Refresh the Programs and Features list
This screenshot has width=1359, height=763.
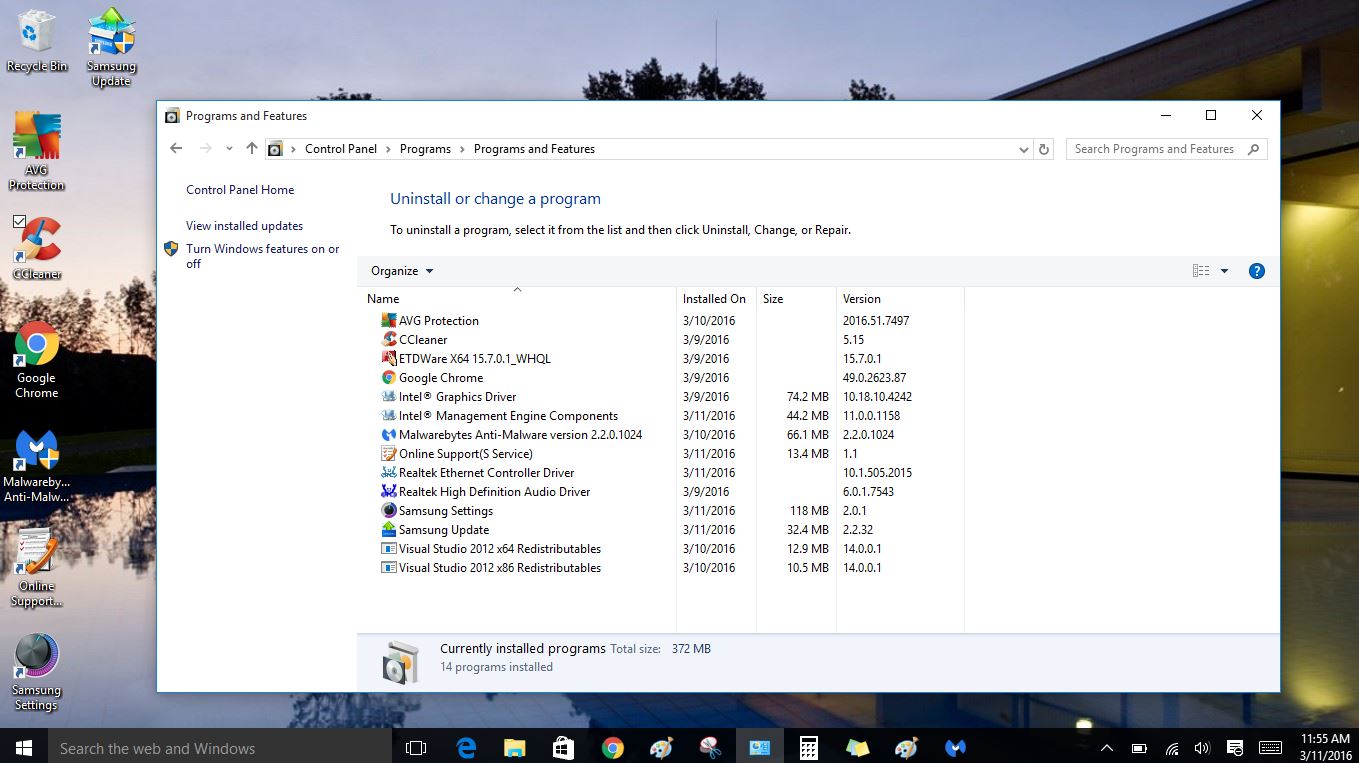coord(1044,149)
